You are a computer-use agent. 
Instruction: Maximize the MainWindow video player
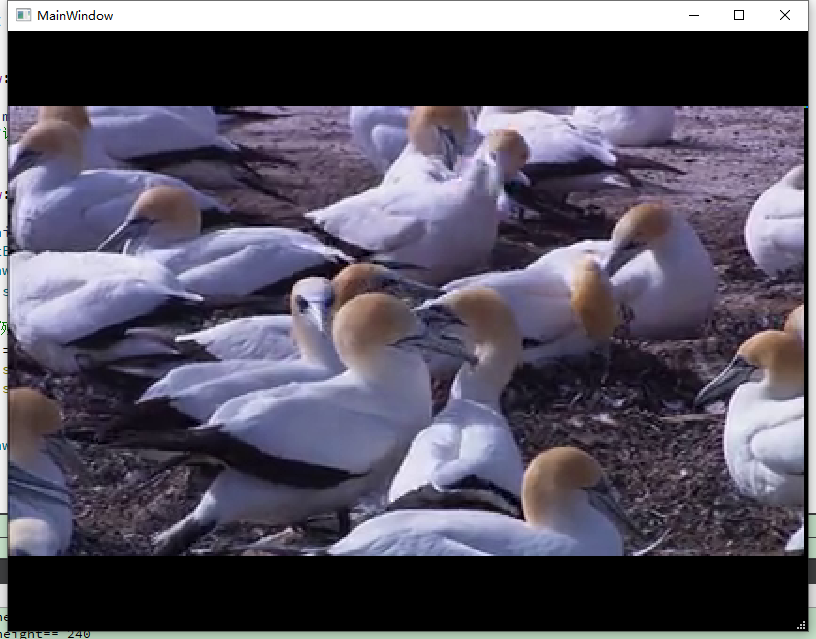pyautogui.click(x=739, y=15)
